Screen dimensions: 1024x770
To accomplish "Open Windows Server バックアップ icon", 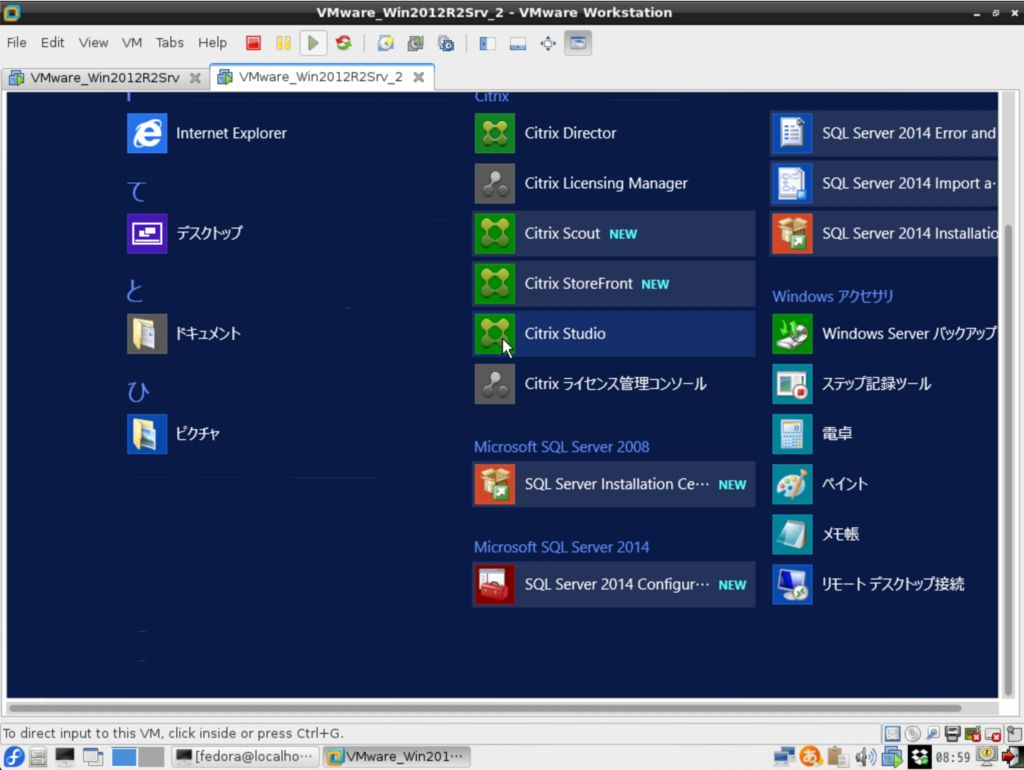I will point(792,334).
